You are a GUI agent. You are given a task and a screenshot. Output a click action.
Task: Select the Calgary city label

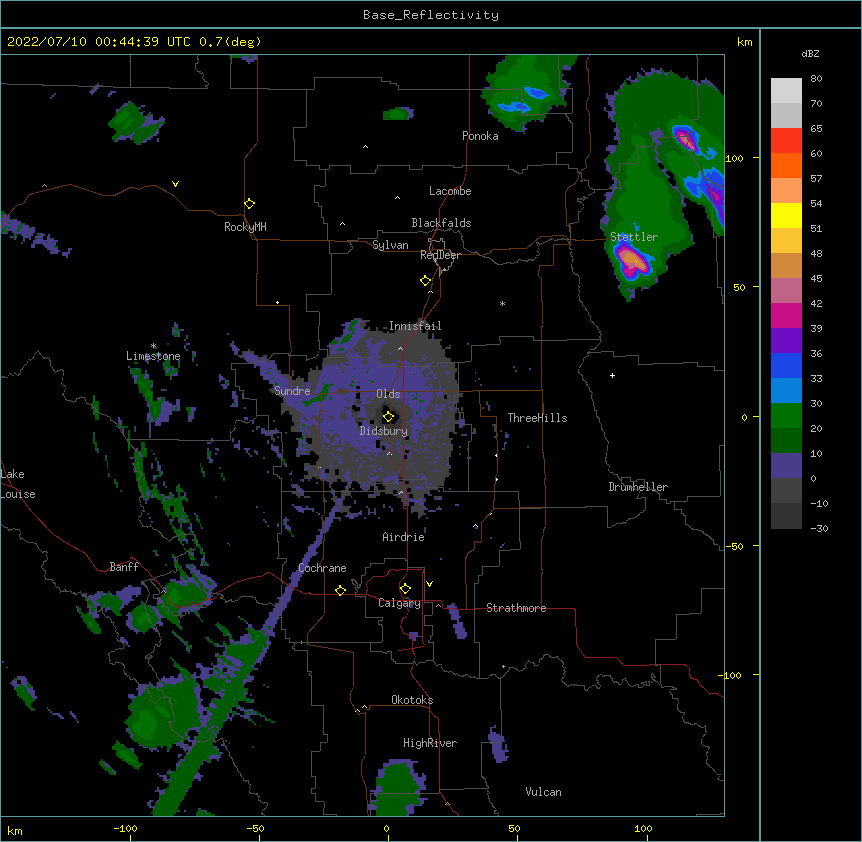point(399,603)
